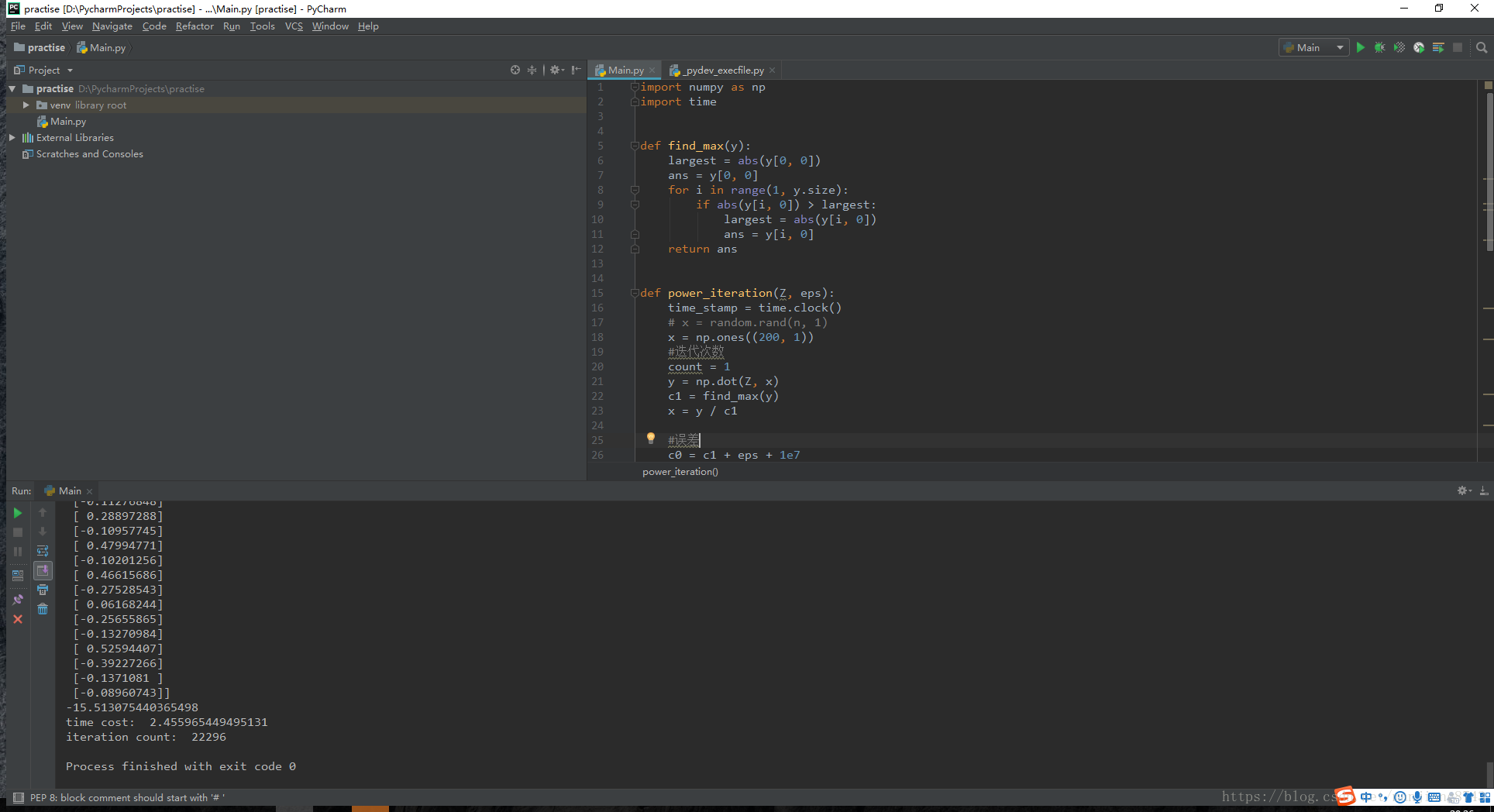The height and width of the screenshot is (812, 1494).
Task: Open Sogou emoji smiley panel
Action: (1399, 797)
